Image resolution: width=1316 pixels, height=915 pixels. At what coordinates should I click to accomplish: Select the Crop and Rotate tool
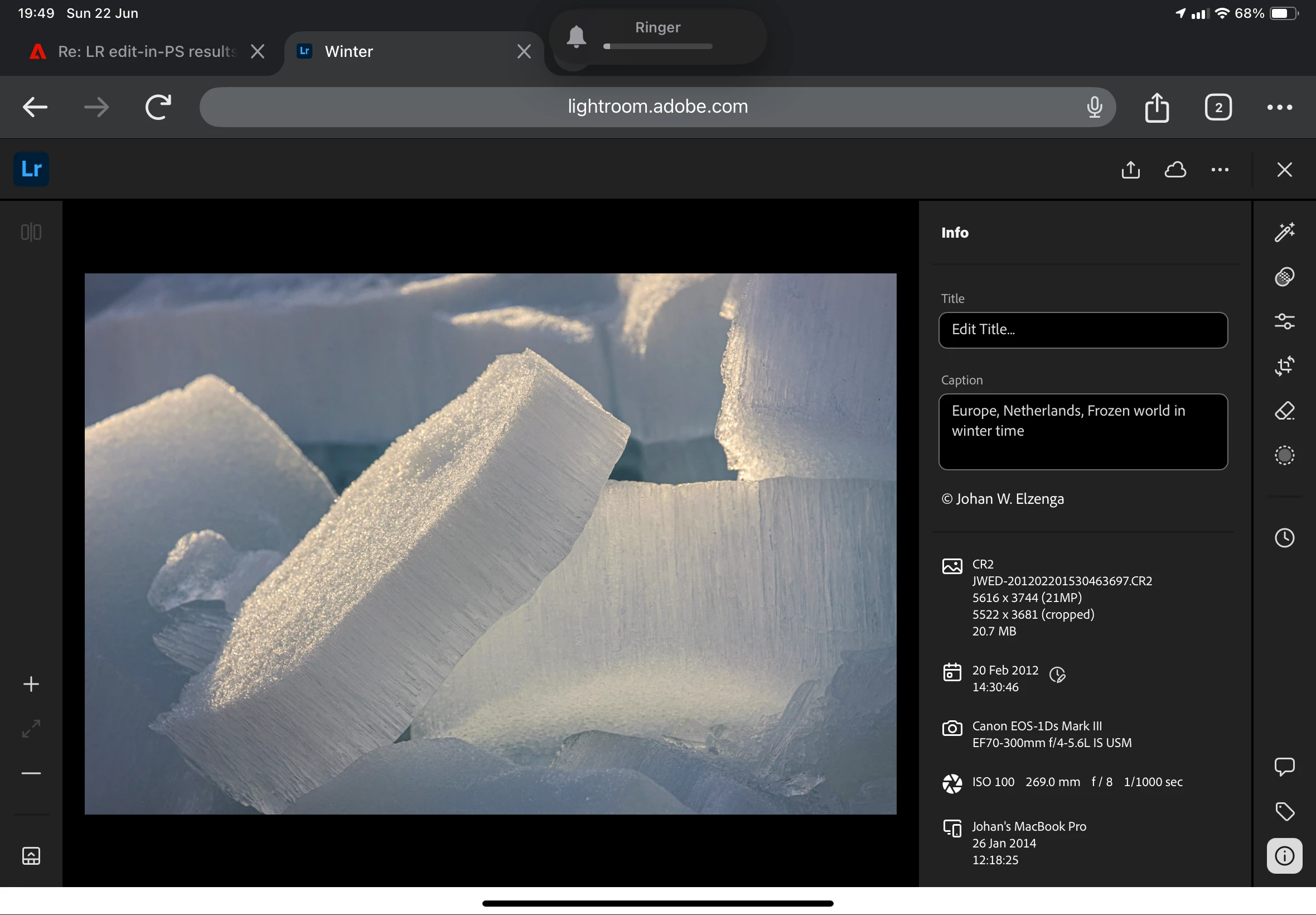[1284, 366]
